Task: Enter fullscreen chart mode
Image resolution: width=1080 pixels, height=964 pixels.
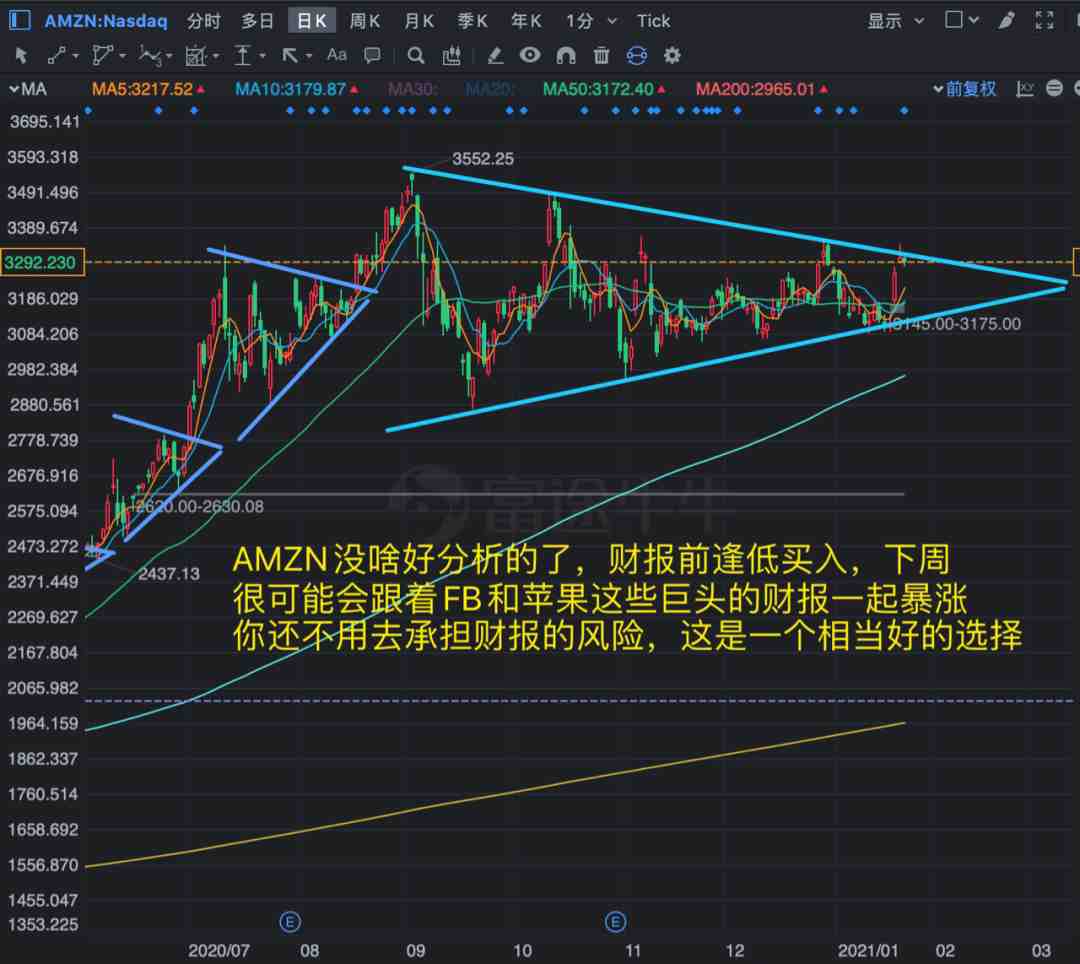Action: [x=1044, y=21]
